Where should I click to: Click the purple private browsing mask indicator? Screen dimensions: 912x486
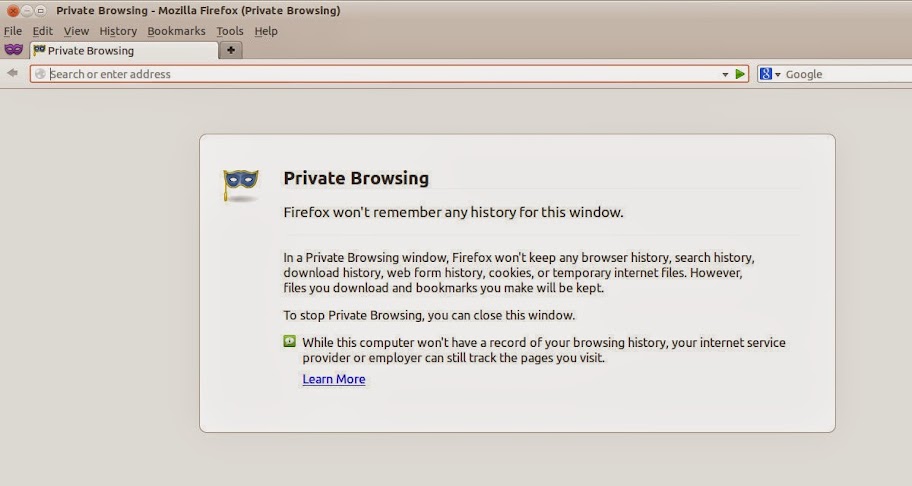(13, 50)
